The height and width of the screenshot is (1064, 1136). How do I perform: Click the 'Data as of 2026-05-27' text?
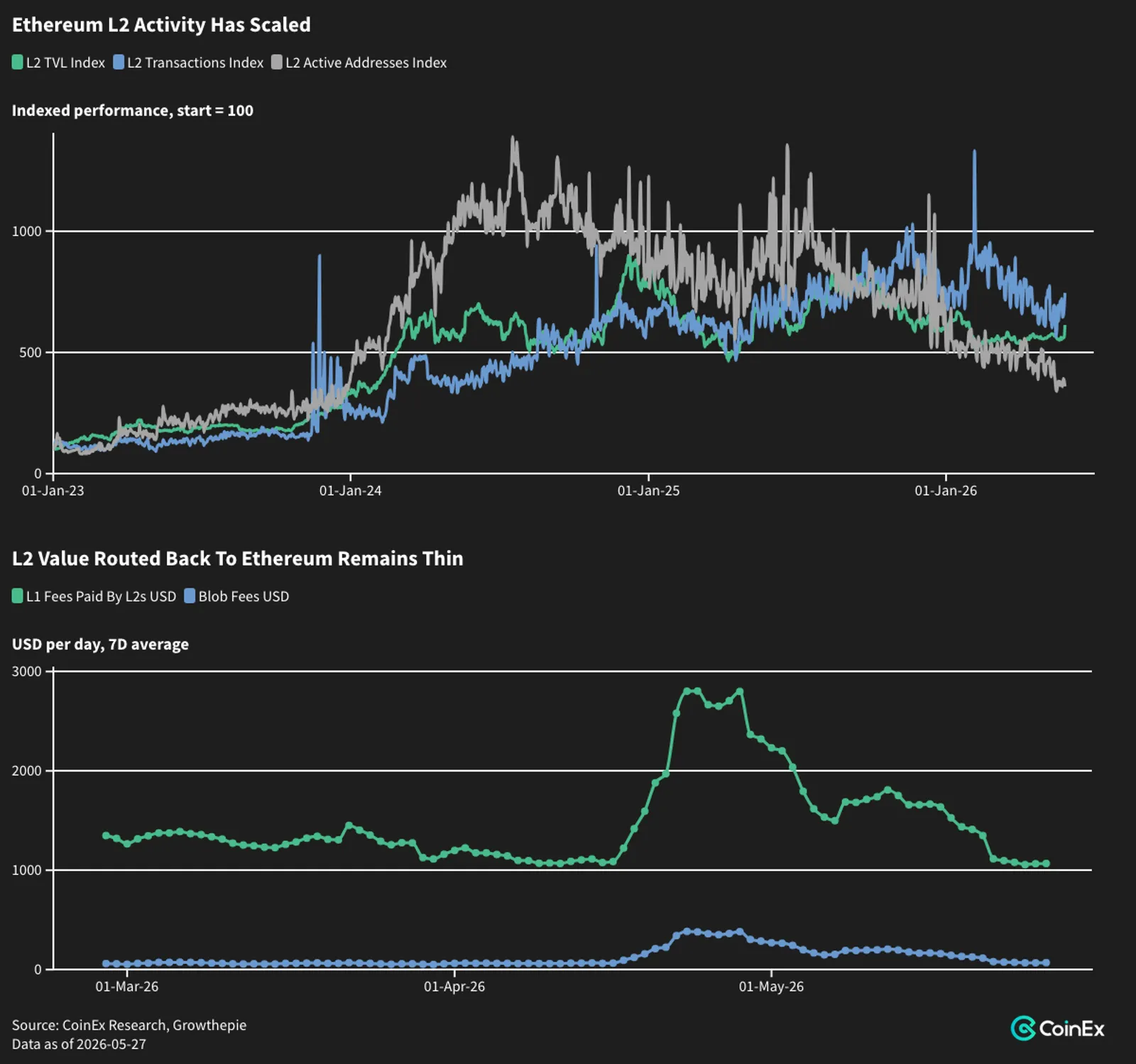coord(79,1044)
